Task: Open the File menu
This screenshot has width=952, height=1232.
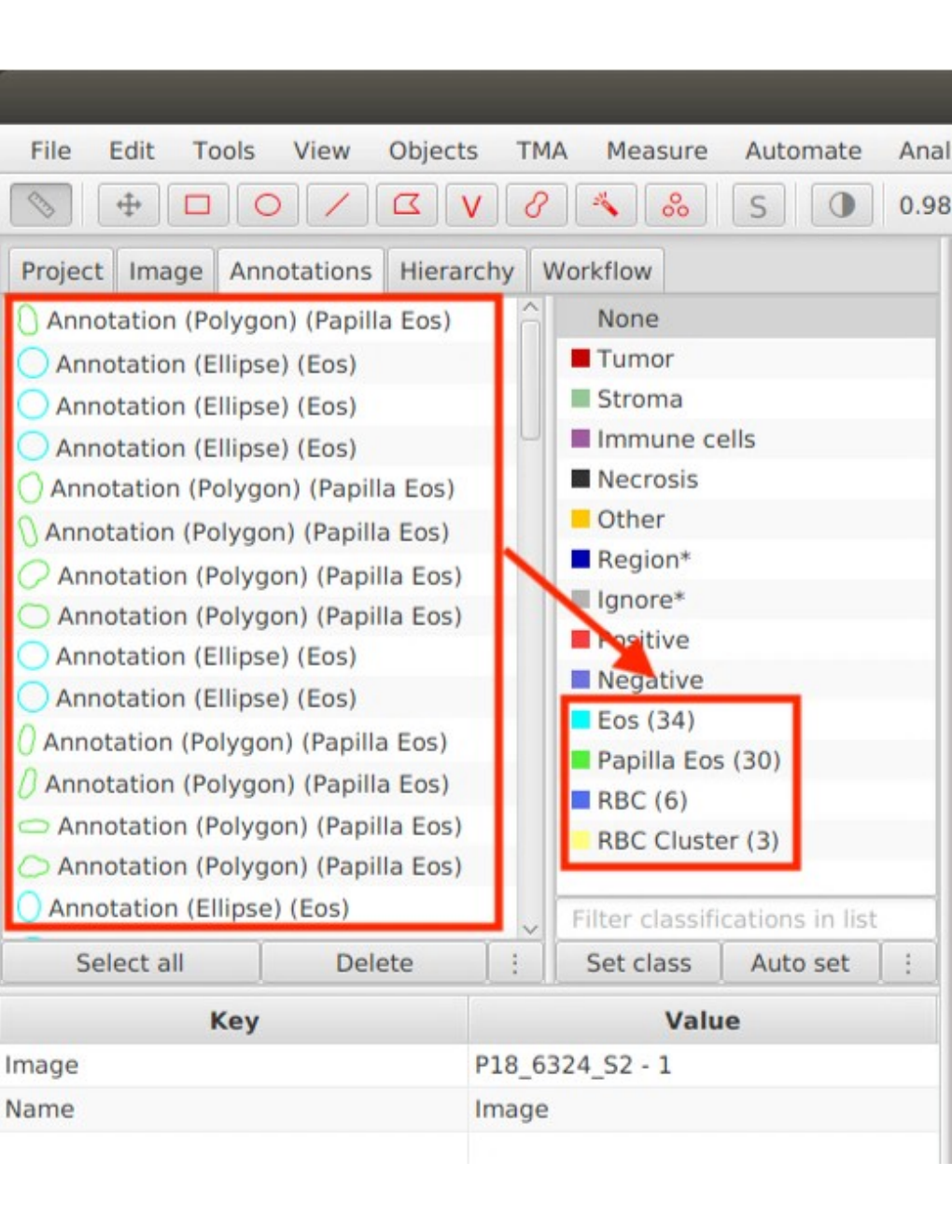Action: (x=50, y=150)
